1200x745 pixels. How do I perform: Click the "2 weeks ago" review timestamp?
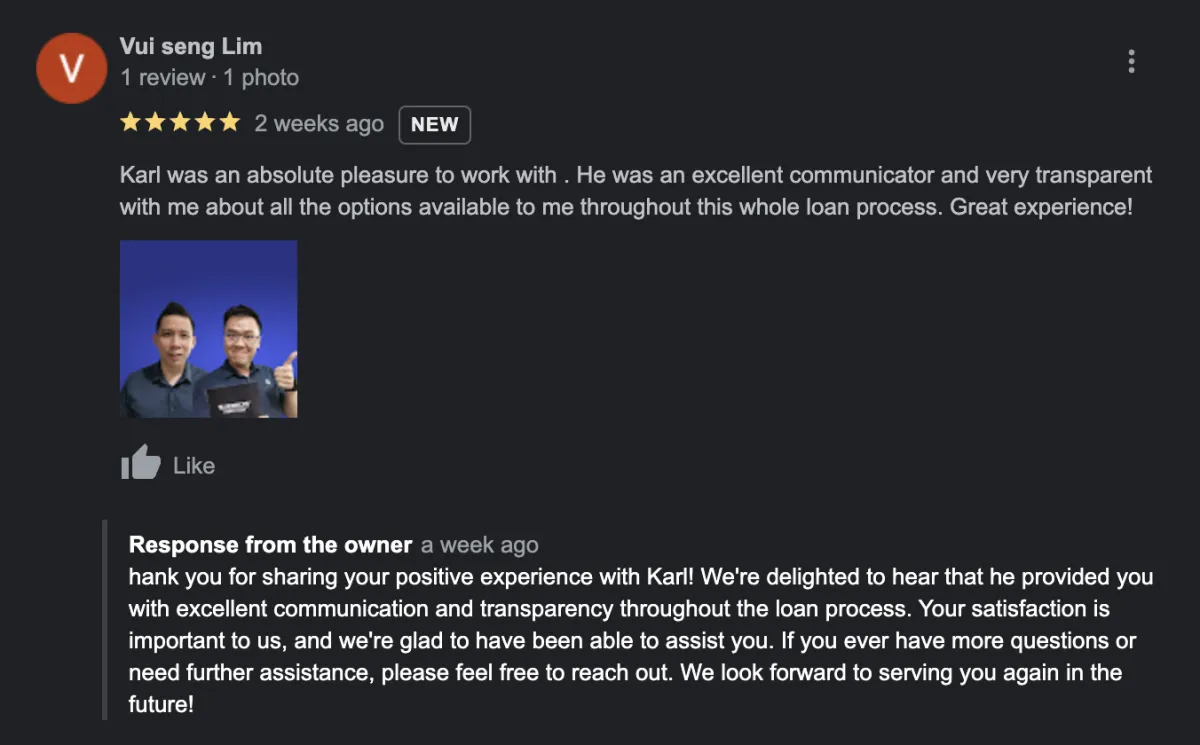coord(319,124)
